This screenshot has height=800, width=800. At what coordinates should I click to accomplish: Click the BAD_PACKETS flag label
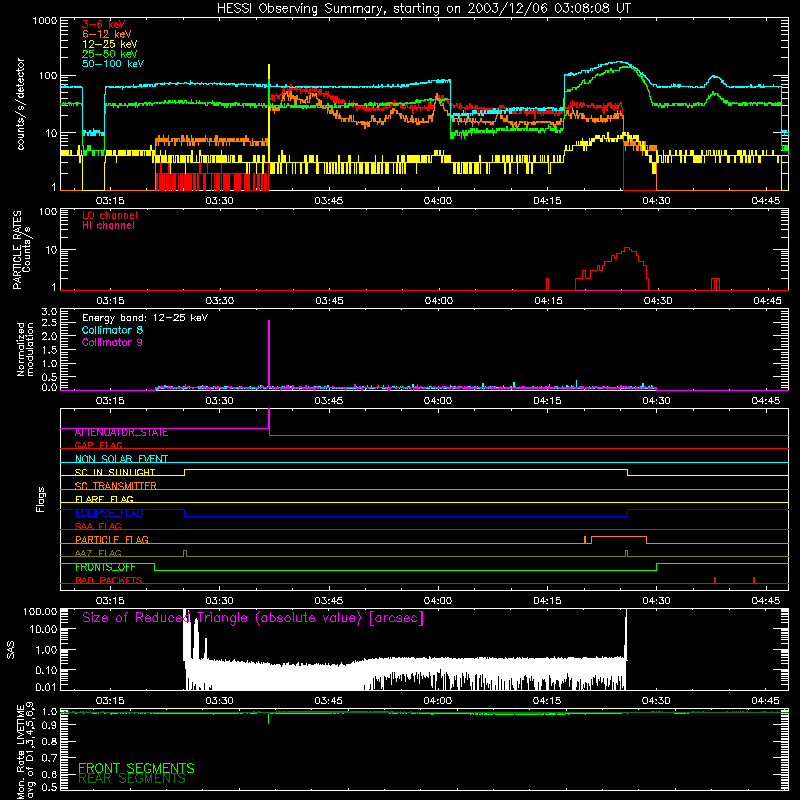point(109,580)
